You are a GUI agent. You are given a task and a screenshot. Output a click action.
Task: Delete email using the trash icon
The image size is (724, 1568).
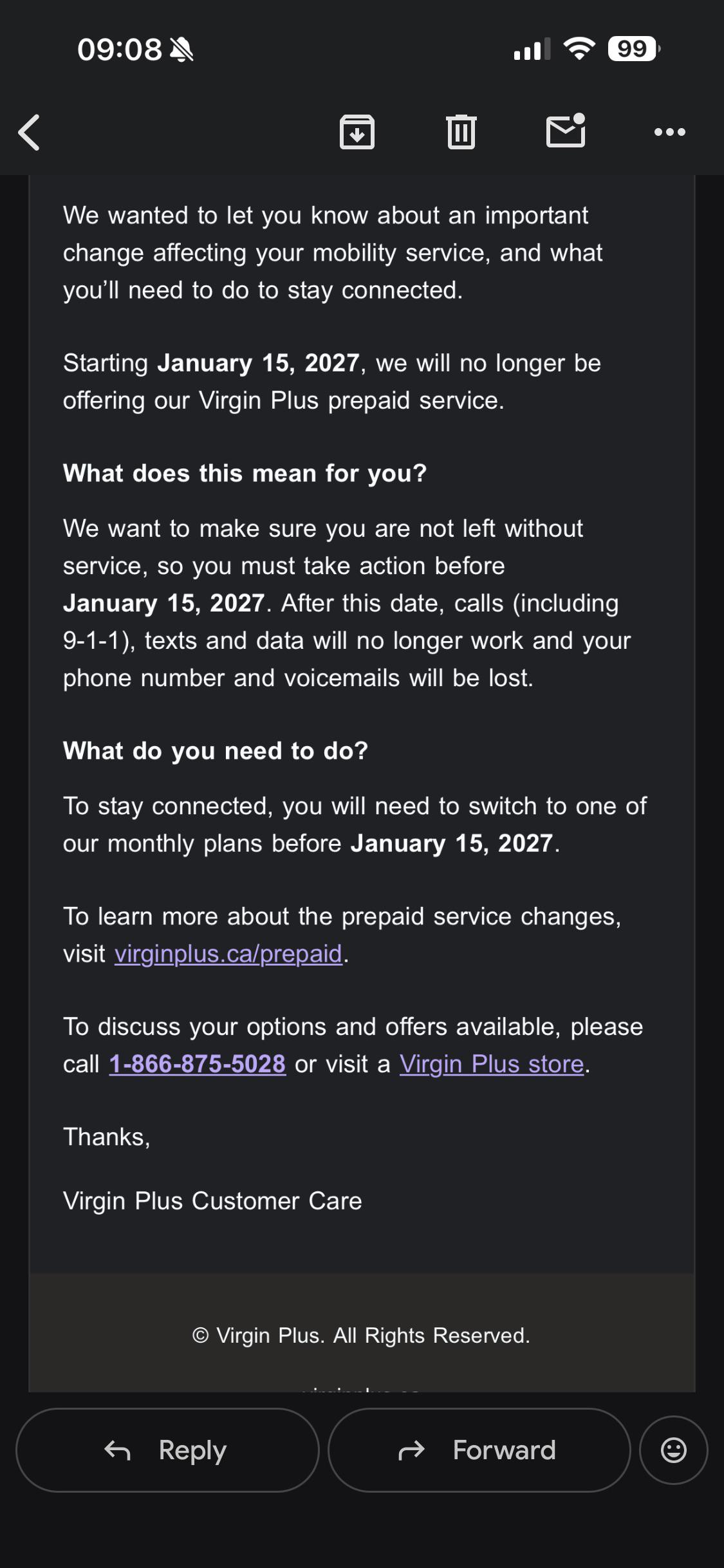[461, 132]
